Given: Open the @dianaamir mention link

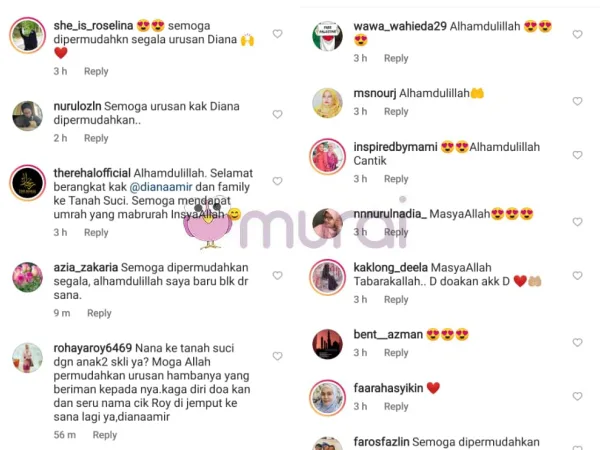Looking at the screenshot, I should [x=161, y=187].
